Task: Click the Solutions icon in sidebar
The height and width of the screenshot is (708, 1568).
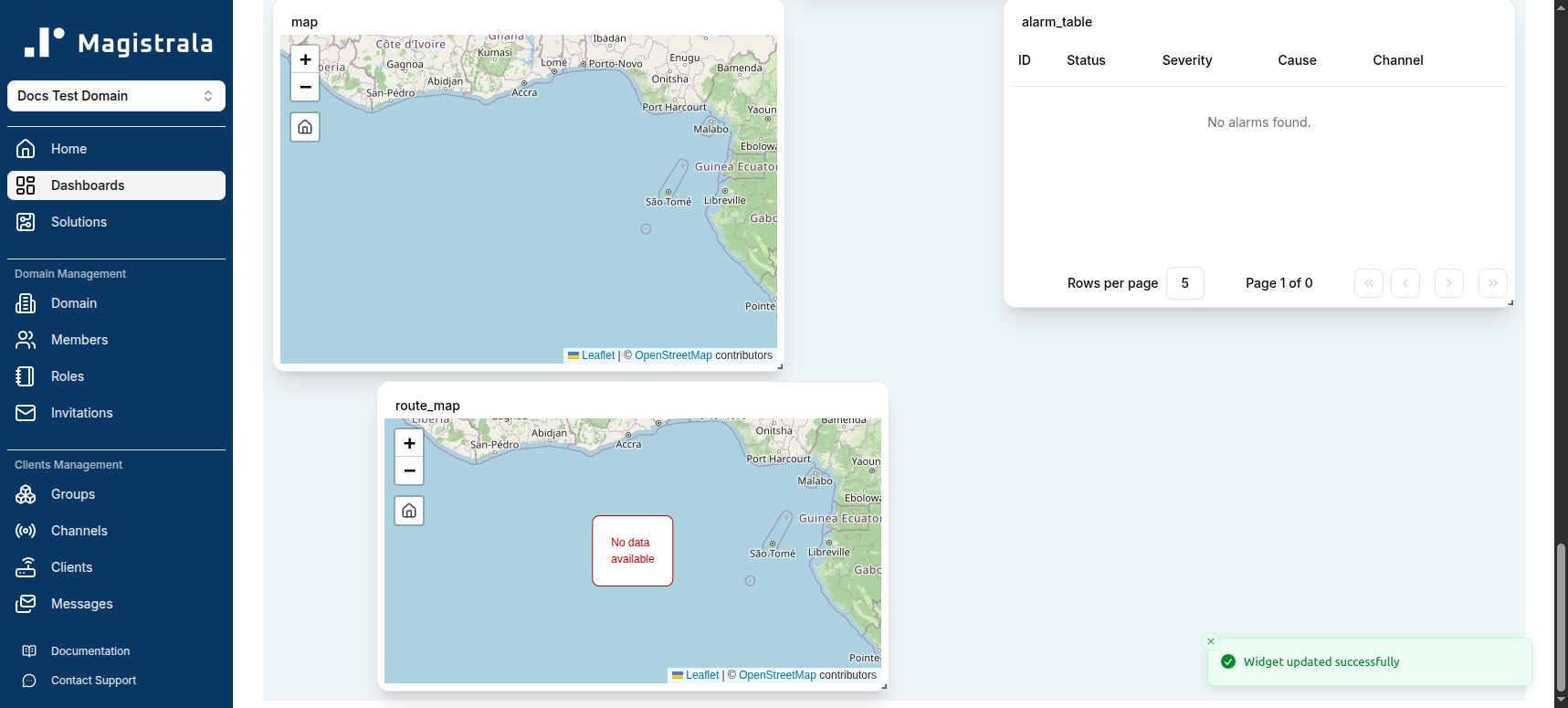Action: click(x=26, y=222)
